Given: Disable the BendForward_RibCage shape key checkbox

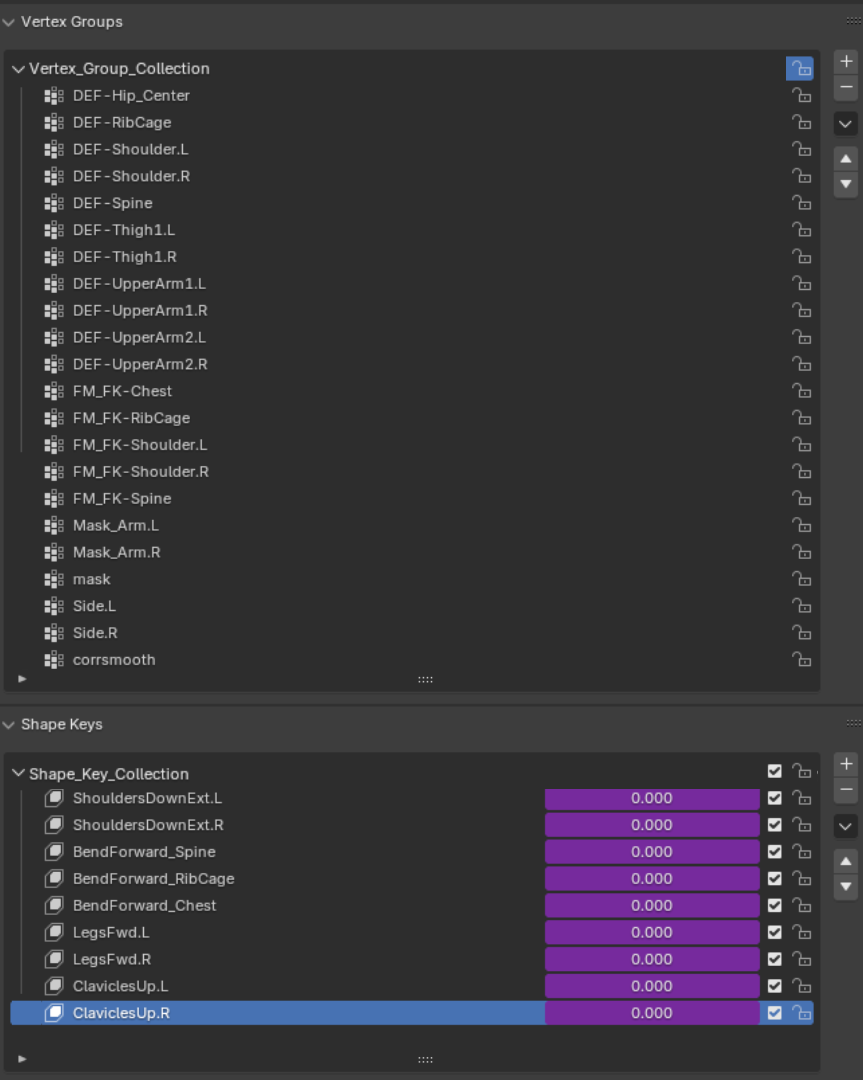Looking at the screenshot, I should (x=775, y=879).
